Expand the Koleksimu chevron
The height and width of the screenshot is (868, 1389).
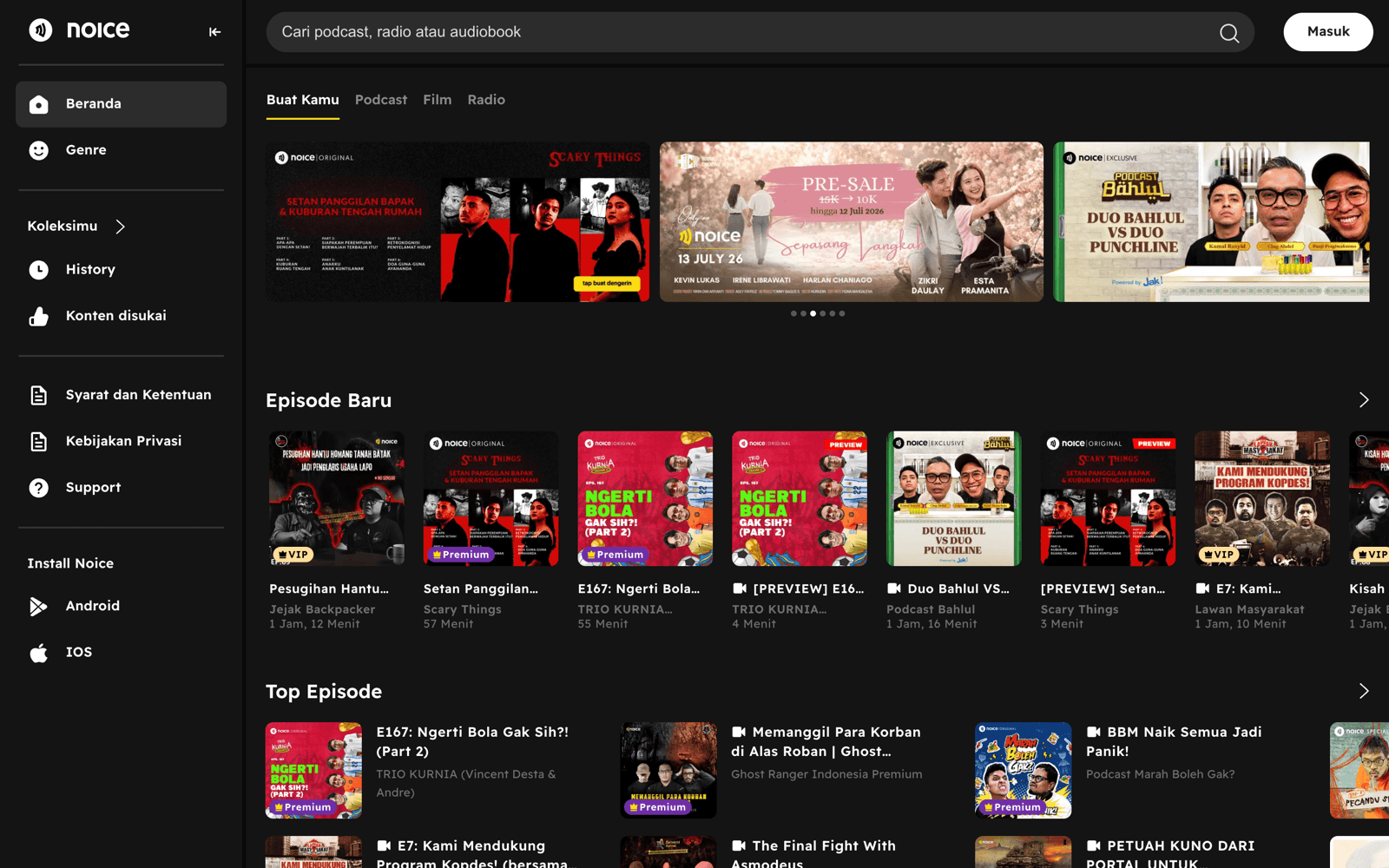[121, 227]
